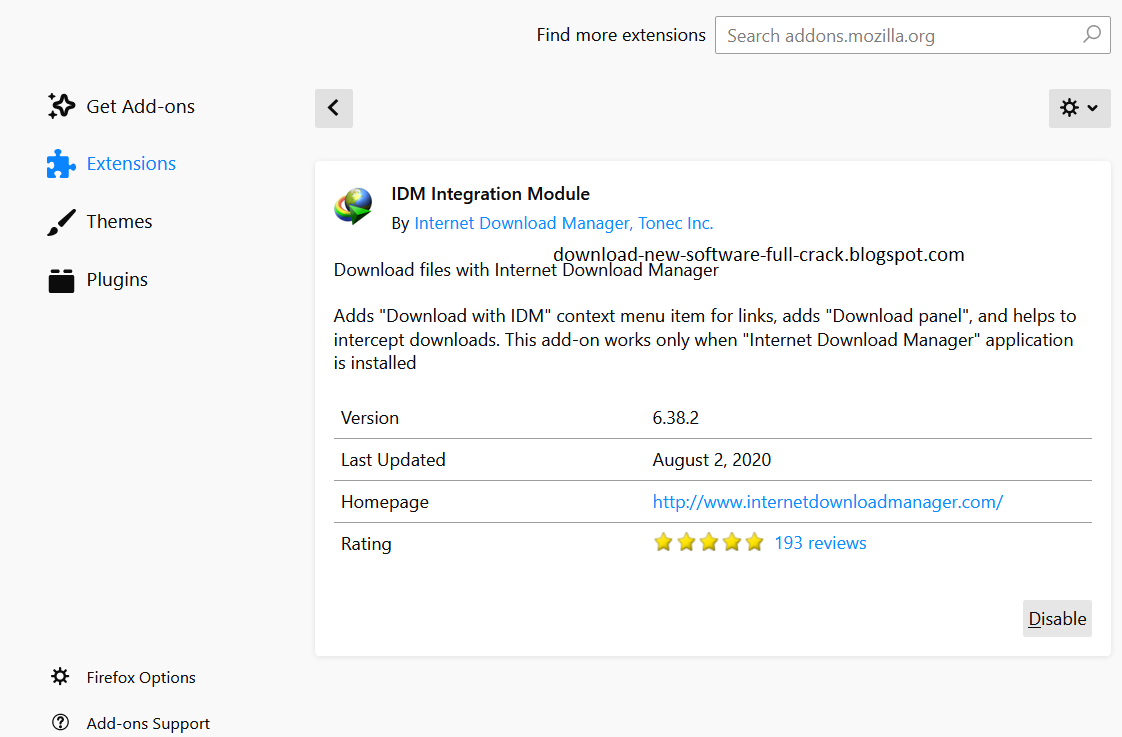
Task: Open the Get Add-ons section
Action: 140,107
